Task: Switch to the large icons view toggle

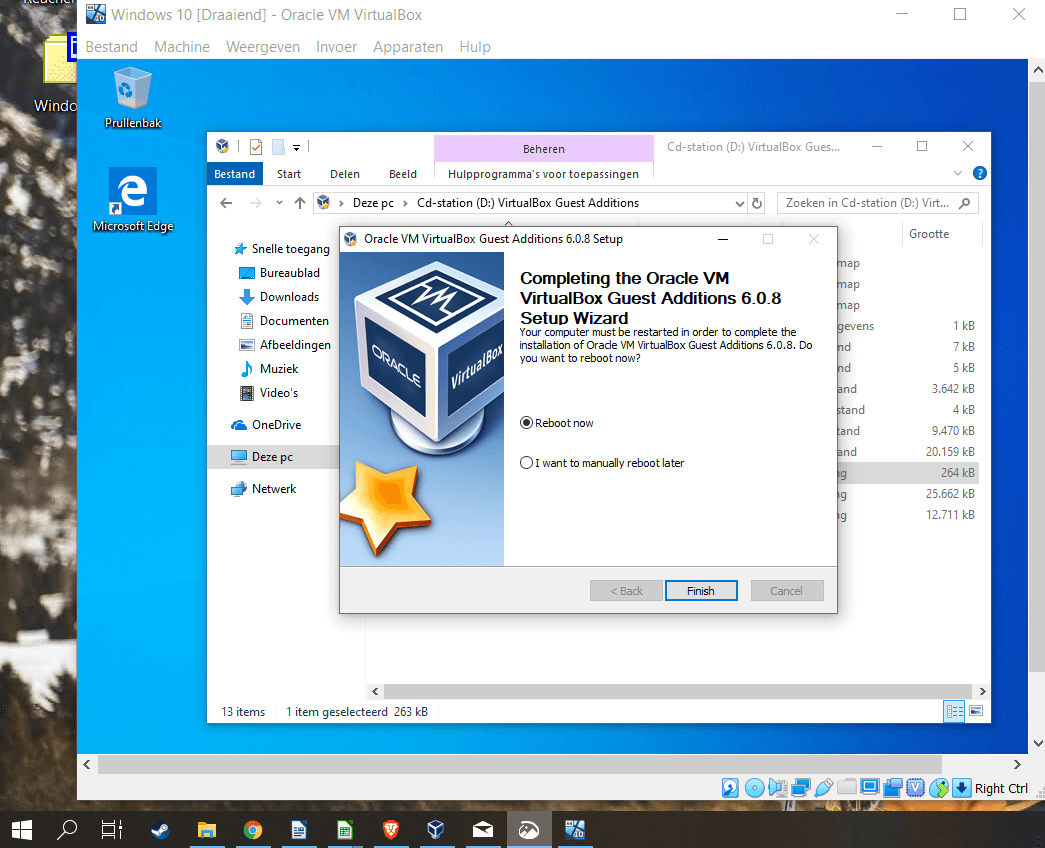Action: coord(975,711)
